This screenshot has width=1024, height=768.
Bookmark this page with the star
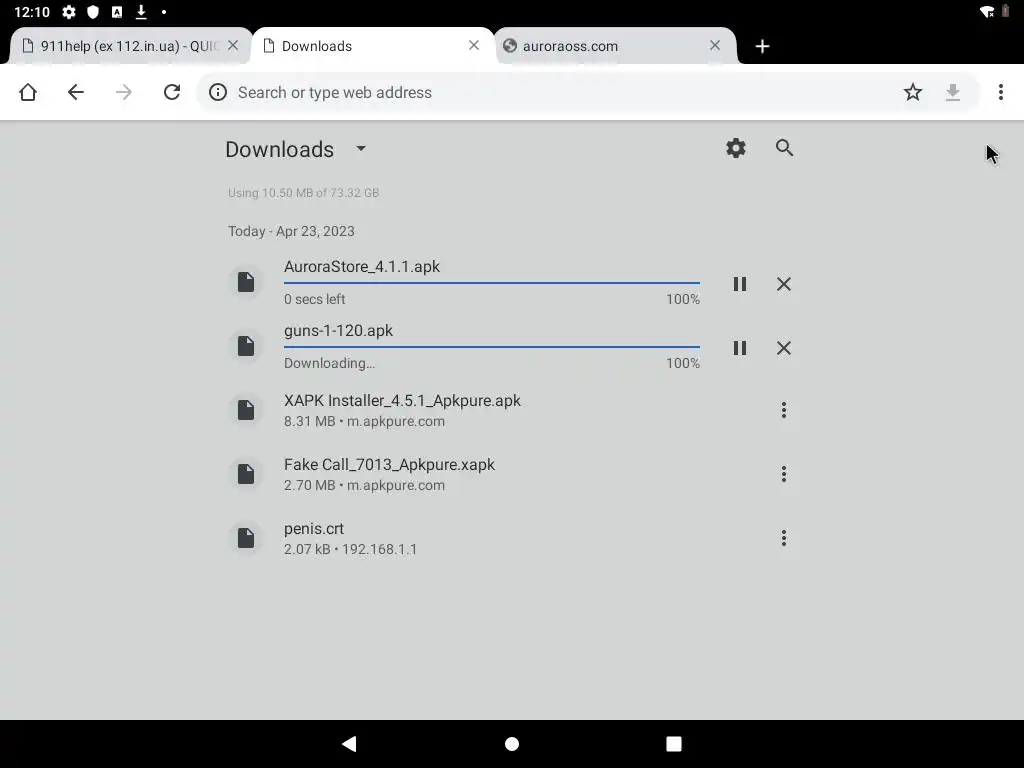click(x=912, y=92)
